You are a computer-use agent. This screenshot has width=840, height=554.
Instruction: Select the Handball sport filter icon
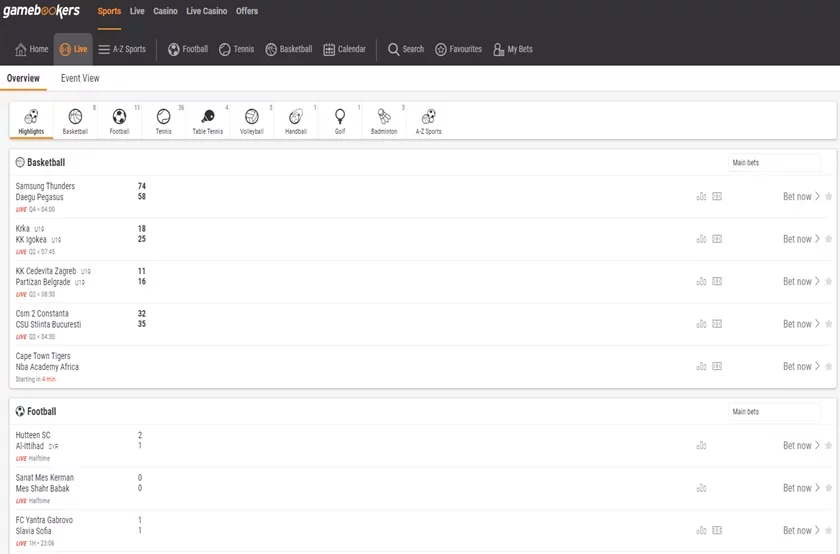click(x=296, y=121)
